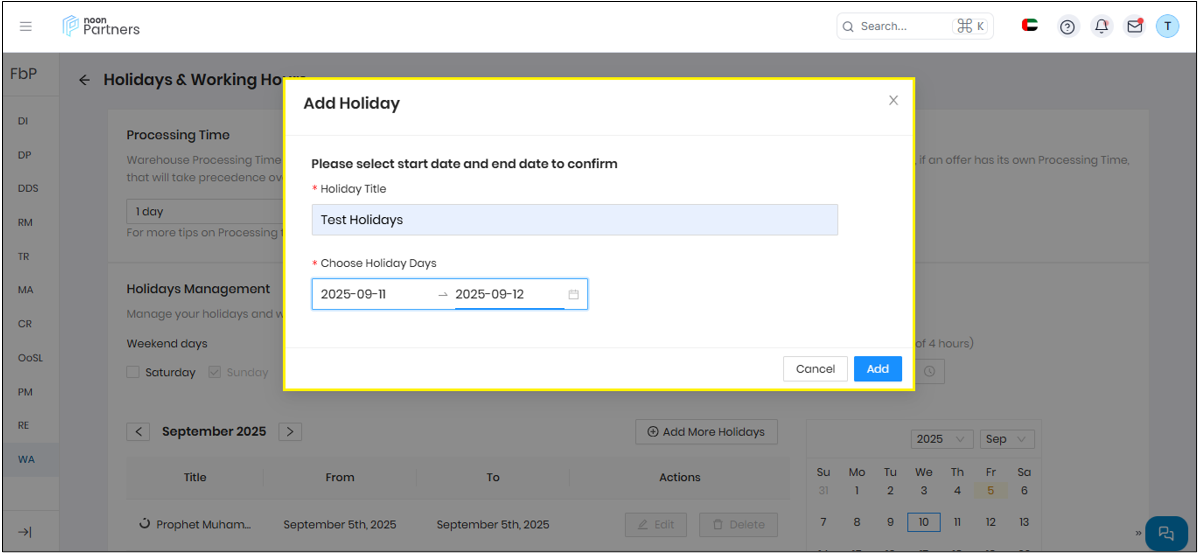Click the calendar icon in date range

574,295
